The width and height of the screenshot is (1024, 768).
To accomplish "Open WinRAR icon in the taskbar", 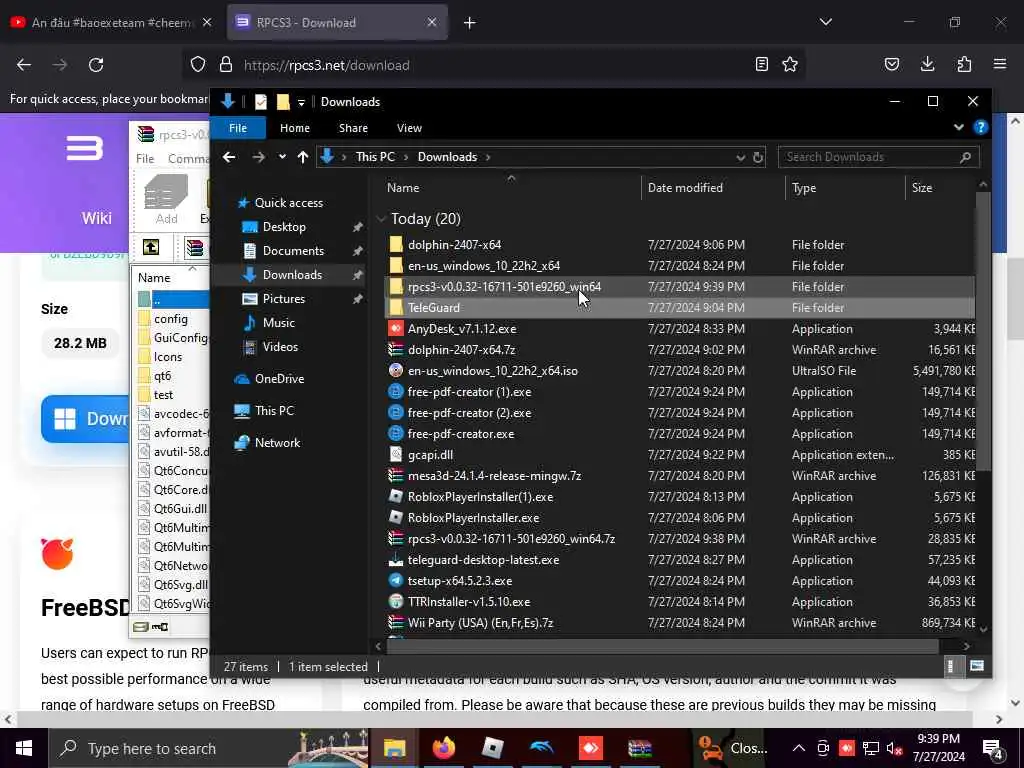I will pos(639,748).
